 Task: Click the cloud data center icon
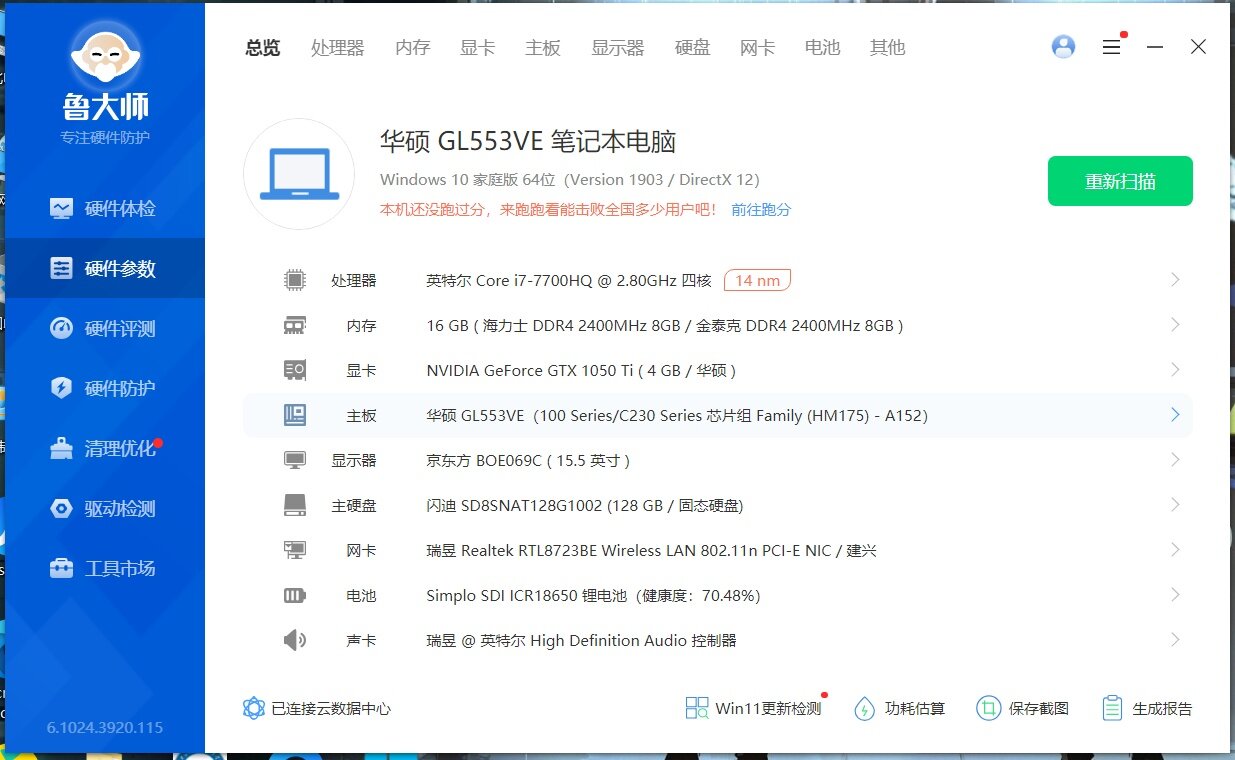pyautogui.click(x=254, y=708)
